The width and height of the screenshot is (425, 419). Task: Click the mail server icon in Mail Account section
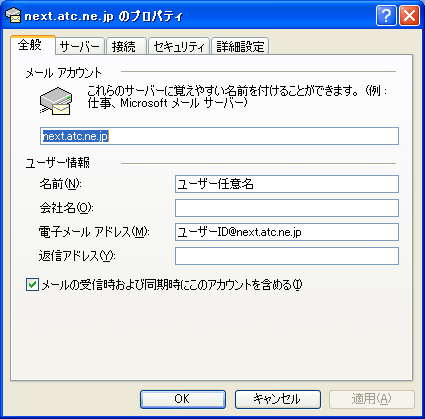[x=56, y=101]
